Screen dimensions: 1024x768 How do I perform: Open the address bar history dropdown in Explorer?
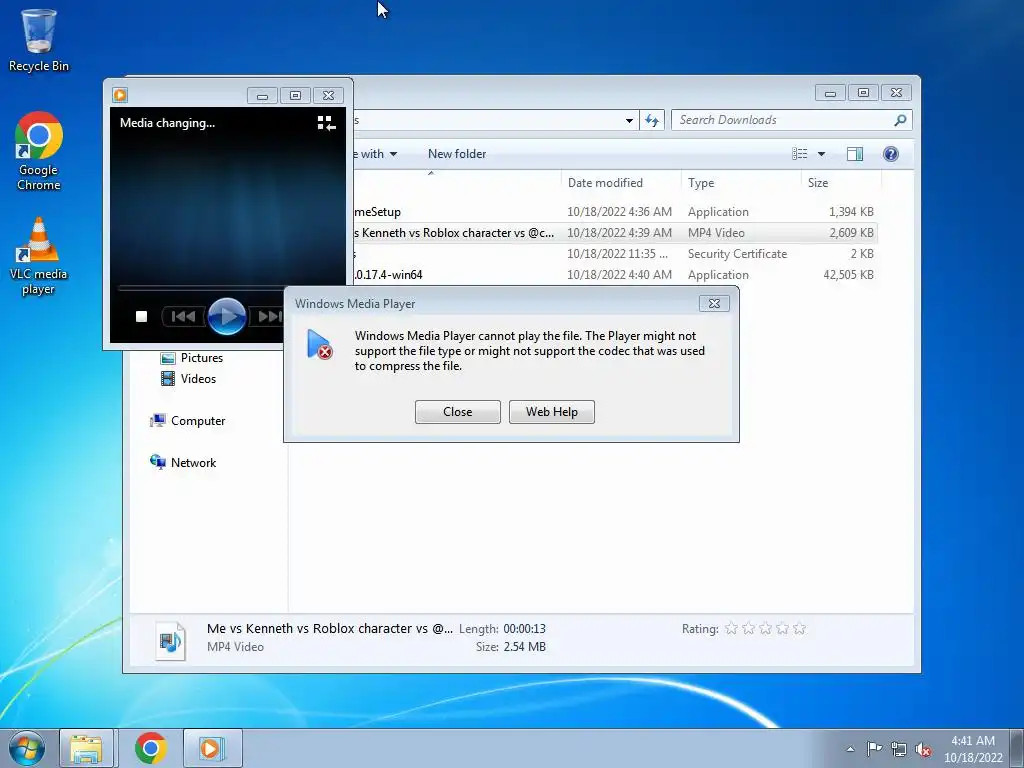629,120
